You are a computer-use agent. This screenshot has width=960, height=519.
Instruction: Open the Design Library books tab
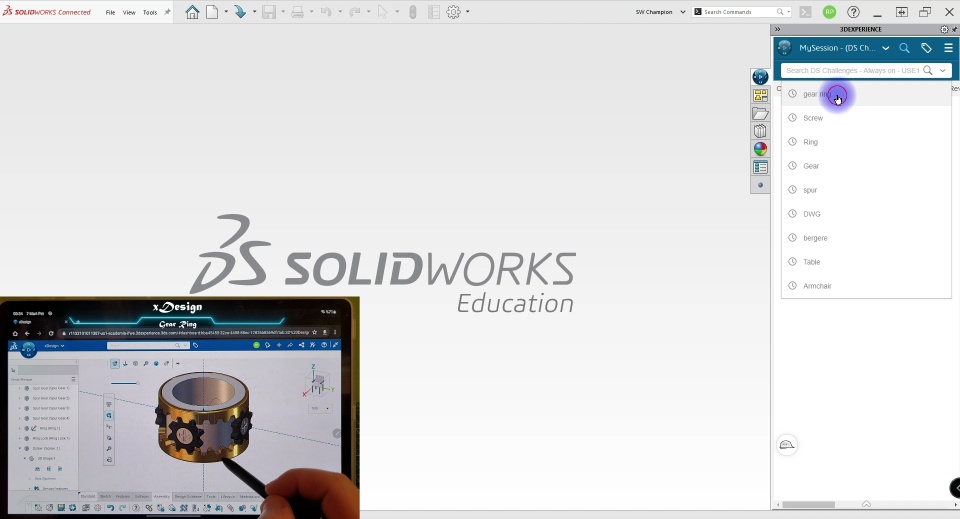[760, 131]
